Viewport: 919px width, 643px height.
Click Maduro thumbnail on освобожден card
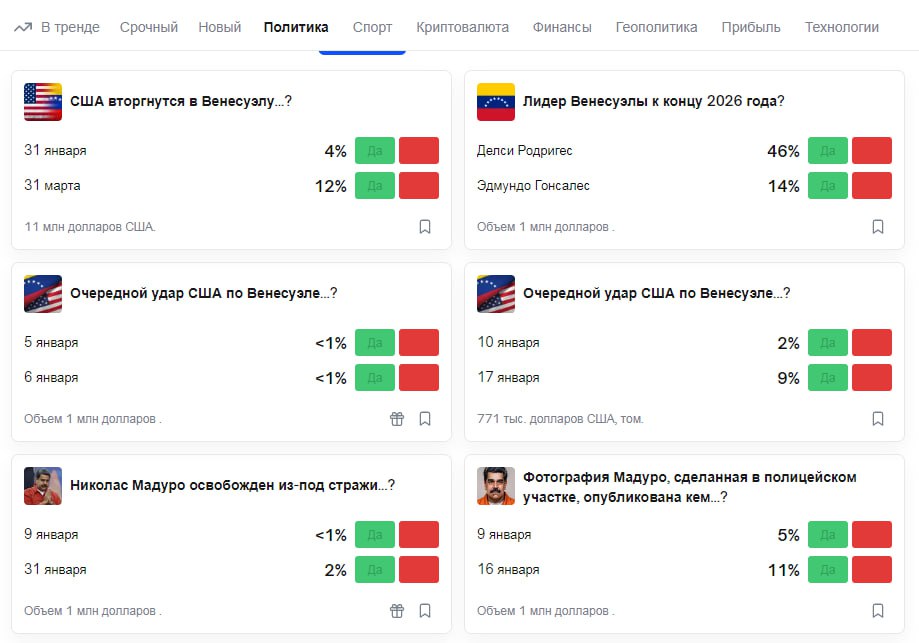coord(43,486)
